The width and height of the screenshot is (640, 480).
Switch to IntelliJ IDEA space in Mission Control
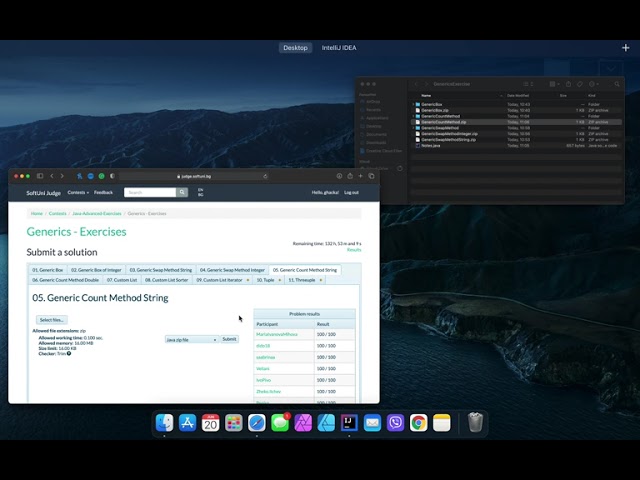(339, 48)
